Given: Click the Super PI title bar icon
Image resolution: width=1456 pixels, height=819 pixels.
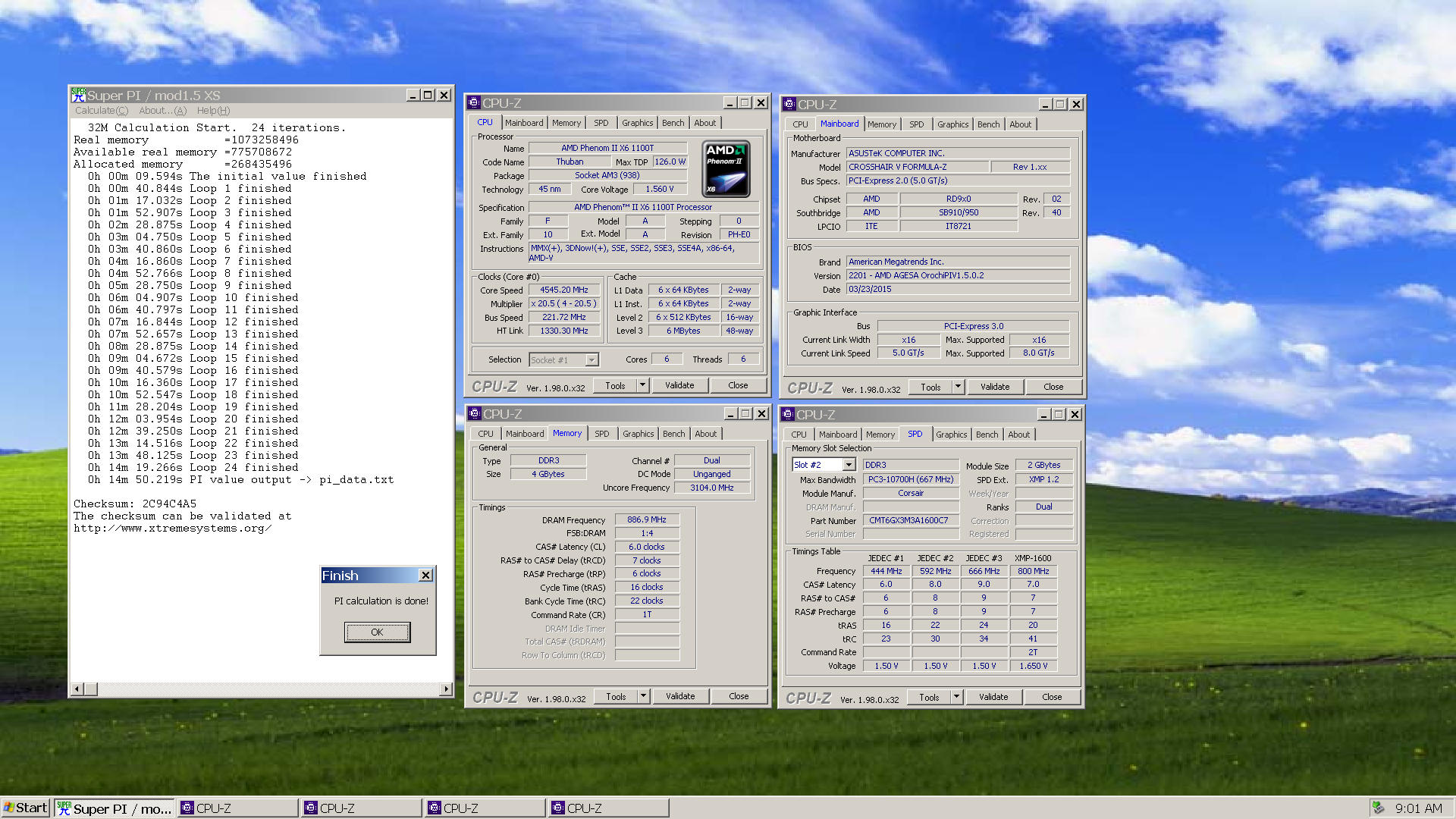Looking at the screenshot, I should coord(79,95).
